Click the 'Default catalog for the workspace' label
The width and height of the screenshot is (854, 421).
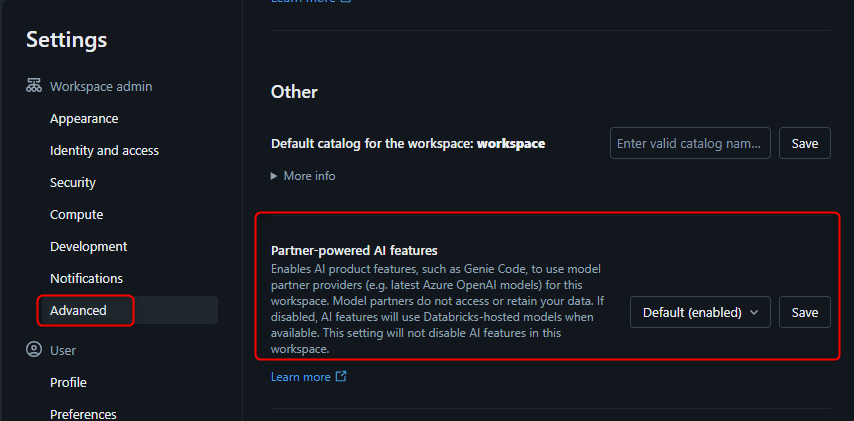408,144
